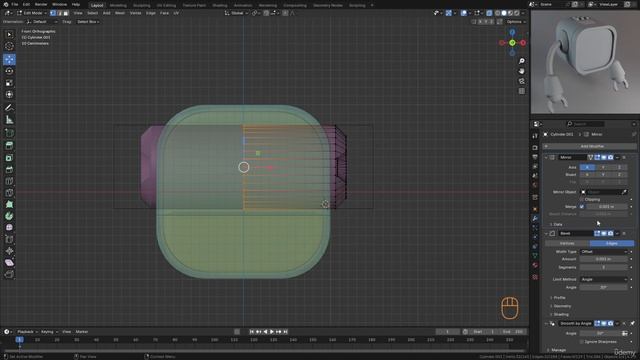Open Bevel Width Type Offset dropdown

tap(604, 252)
